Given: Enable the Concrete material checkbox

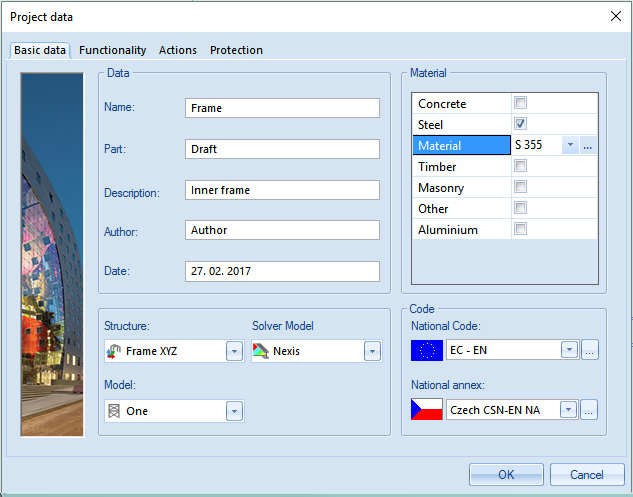Looking at the screenshot, I should pyautogui.click(x=520, y=103).
